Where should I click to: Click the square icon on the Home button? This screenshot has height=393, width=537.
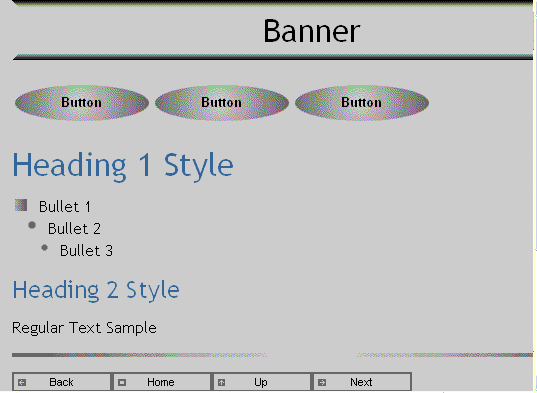point(122,382)
